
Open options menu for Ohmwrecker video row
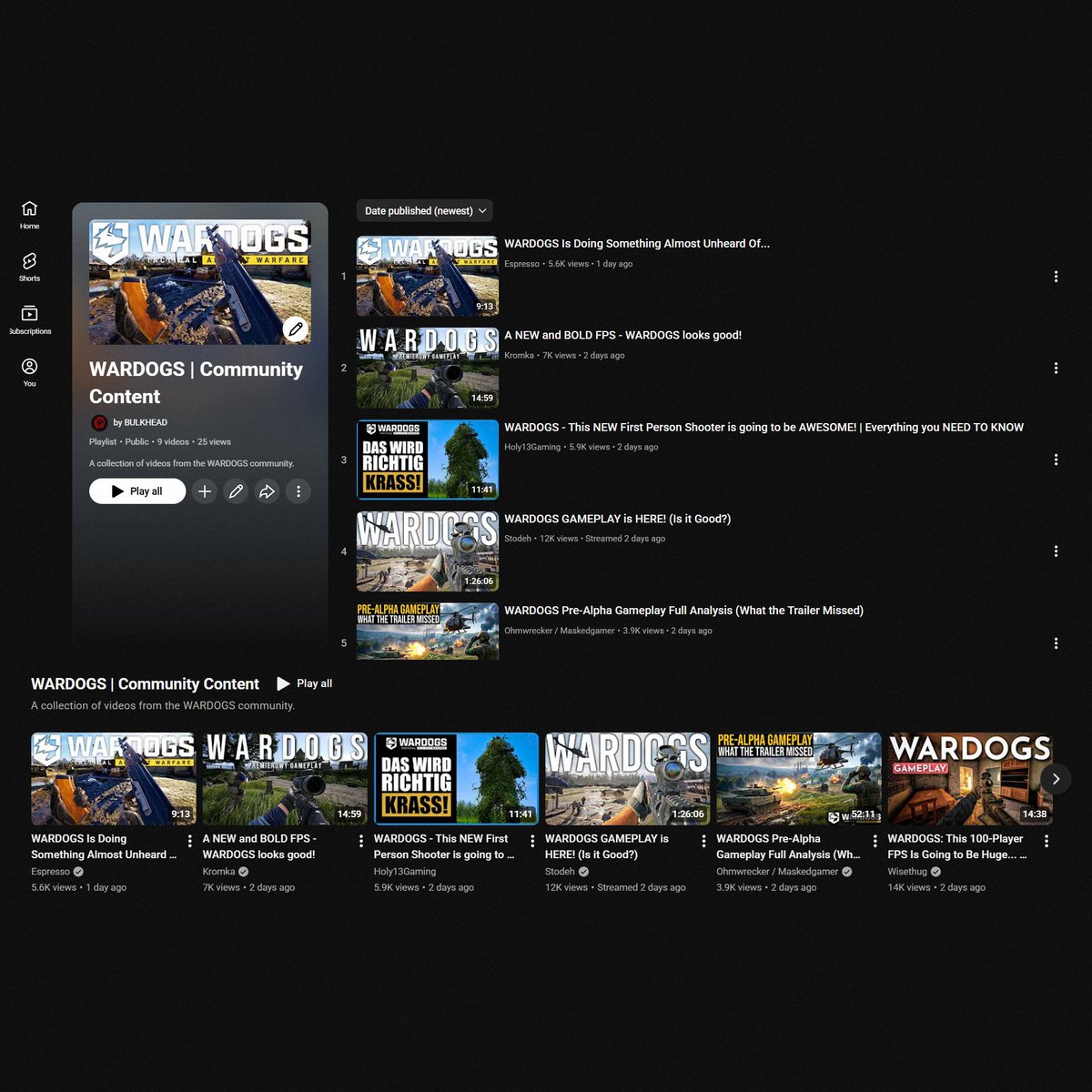click(1056, 643)
